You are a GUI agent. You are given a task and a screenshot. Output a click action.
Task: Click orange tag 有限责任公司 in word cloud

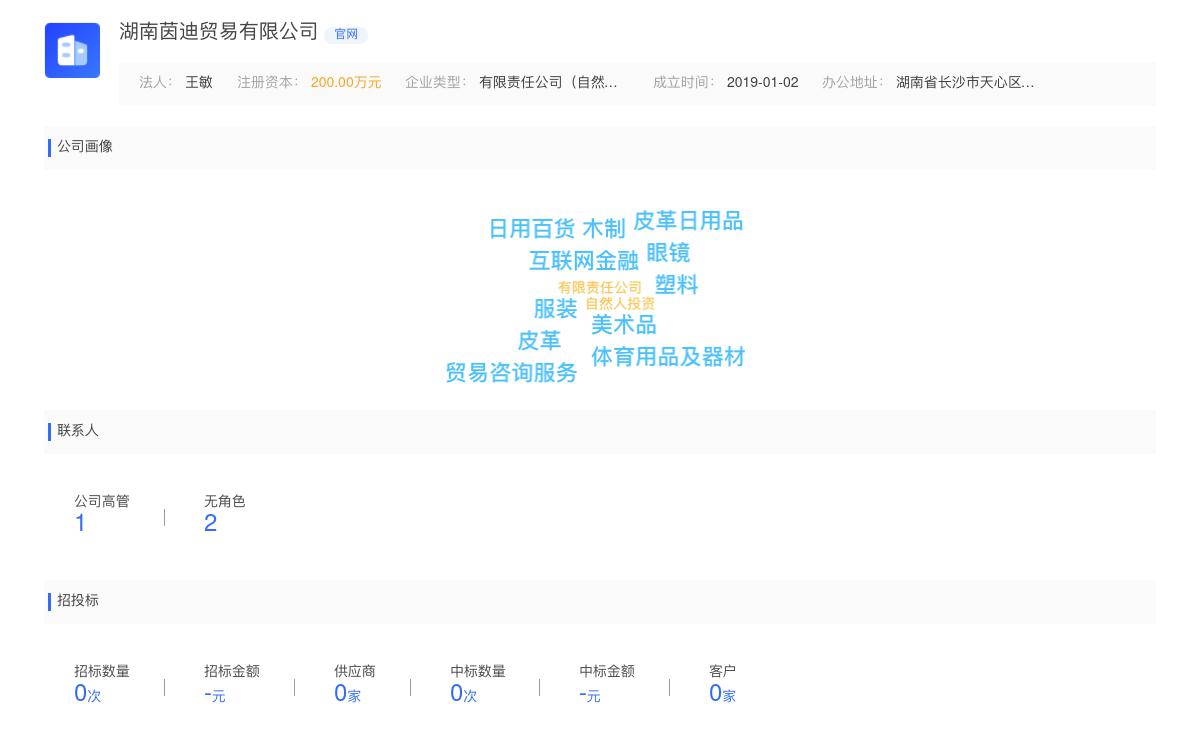tap(600, 287)
